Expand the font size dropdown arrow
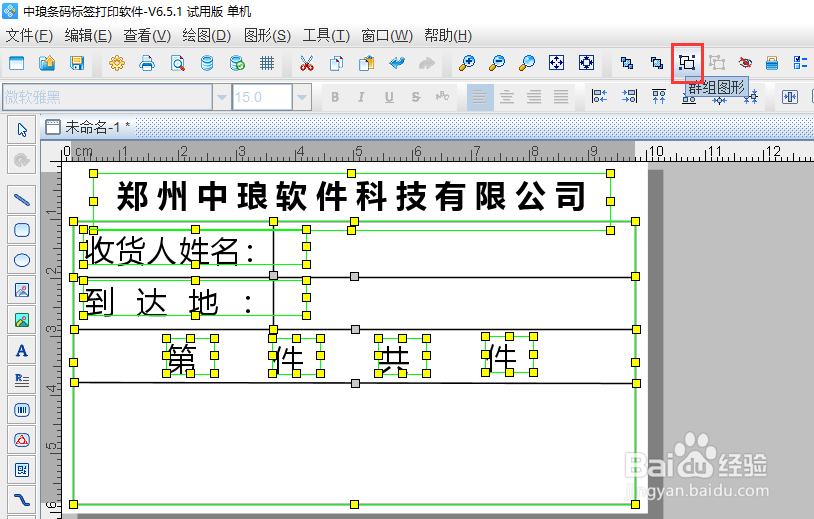Image resolution: width=814 pixels, height=519 pixels. click(302, 97)
